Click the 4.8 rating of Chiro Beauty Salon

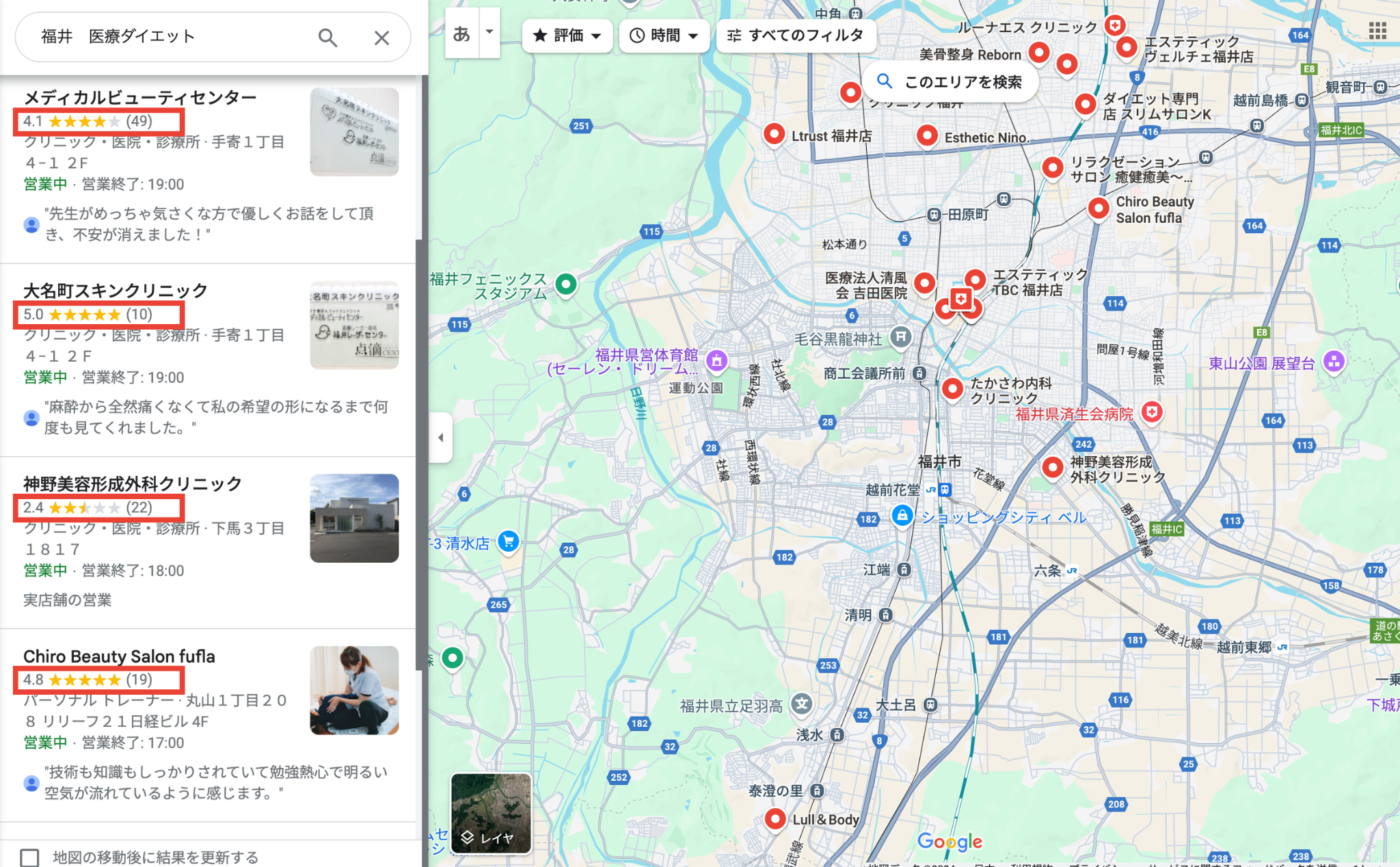33,680
